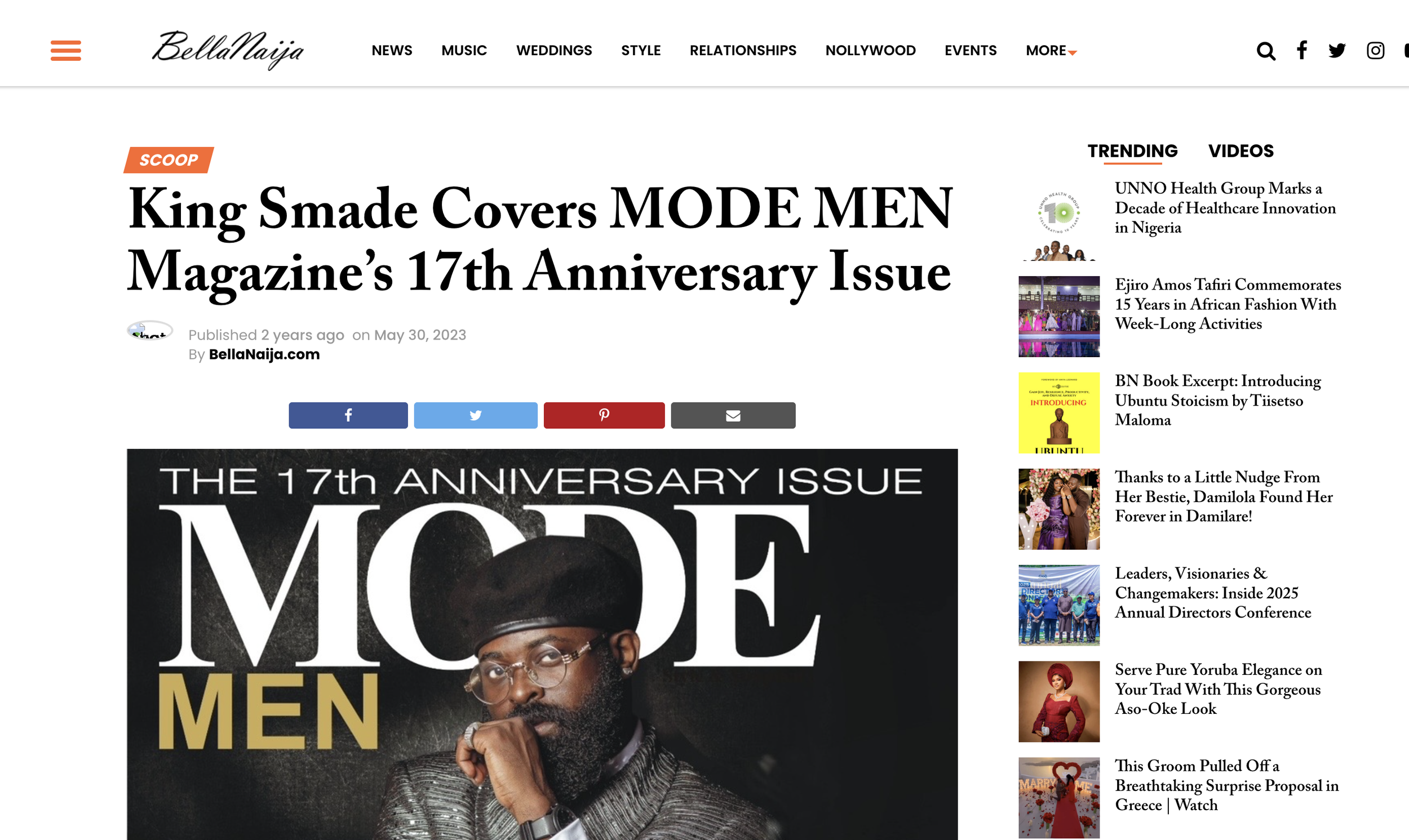Screen dimensions: 1409x840
Task: Open the BellaNaija.com author link
Action: [x=264, y=354]
